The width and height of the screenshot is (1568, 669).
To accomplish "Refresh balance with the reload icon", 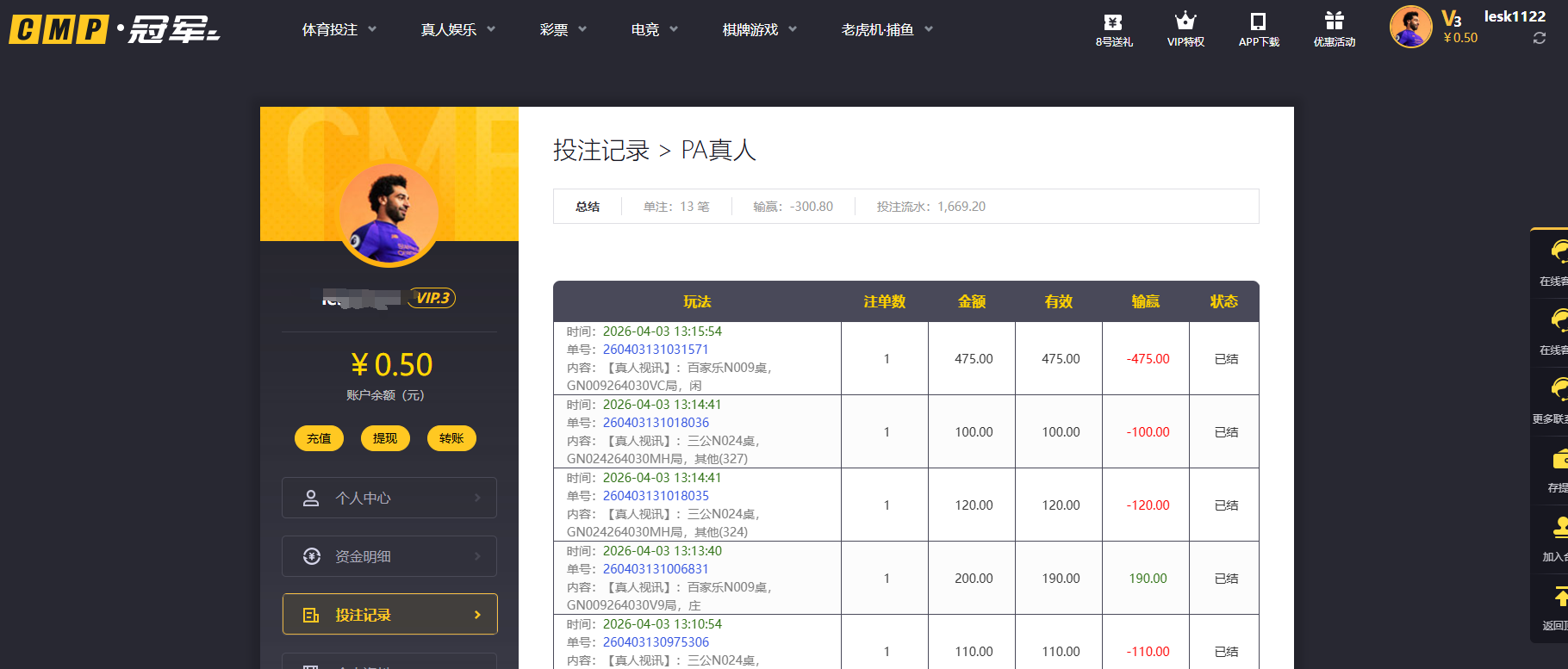I will [1539, 39].
